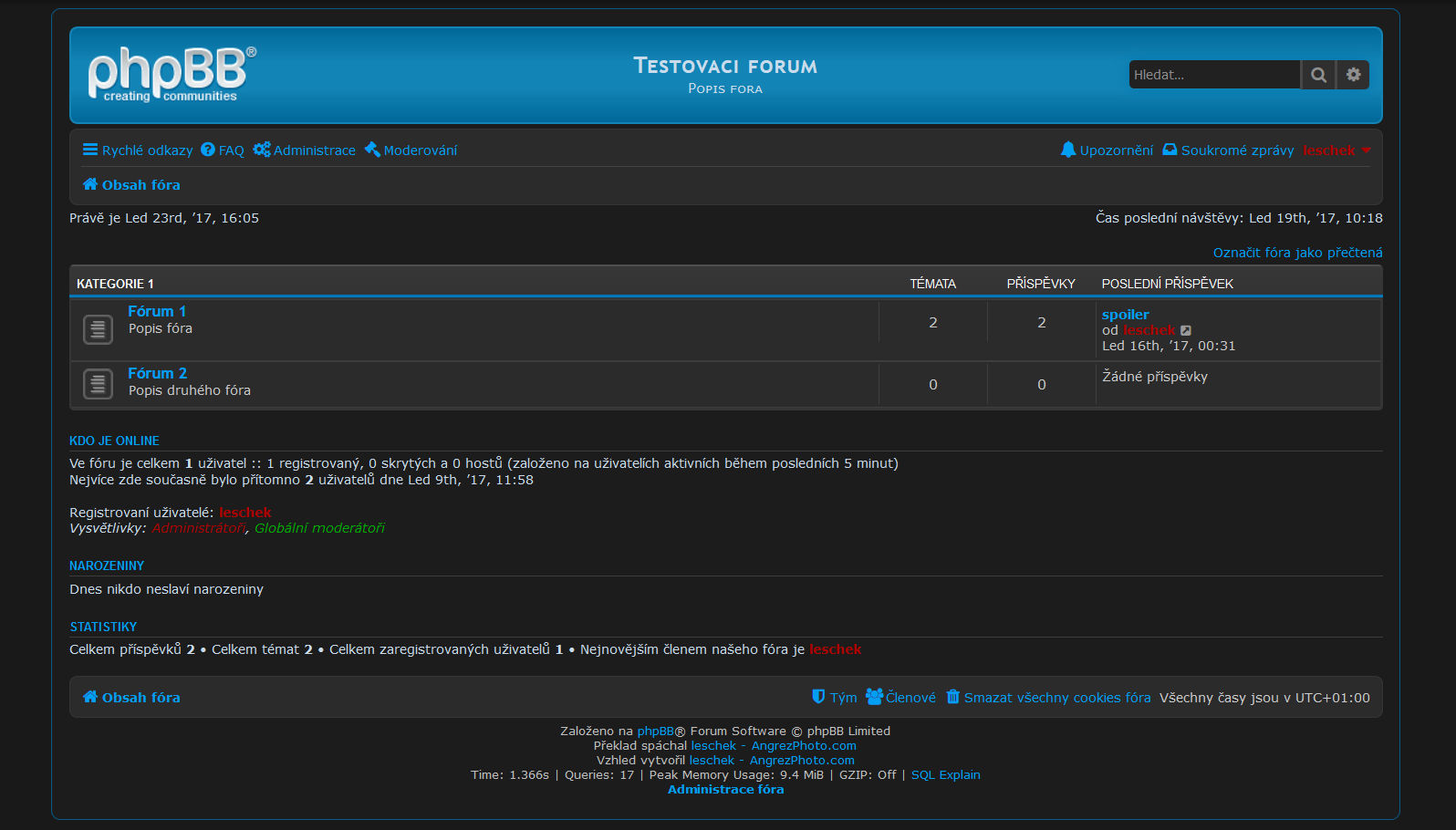This screenshot has width=1456, height=830.
Task: Open Soukromé zprávy messages
Action: pos(1237,150)
